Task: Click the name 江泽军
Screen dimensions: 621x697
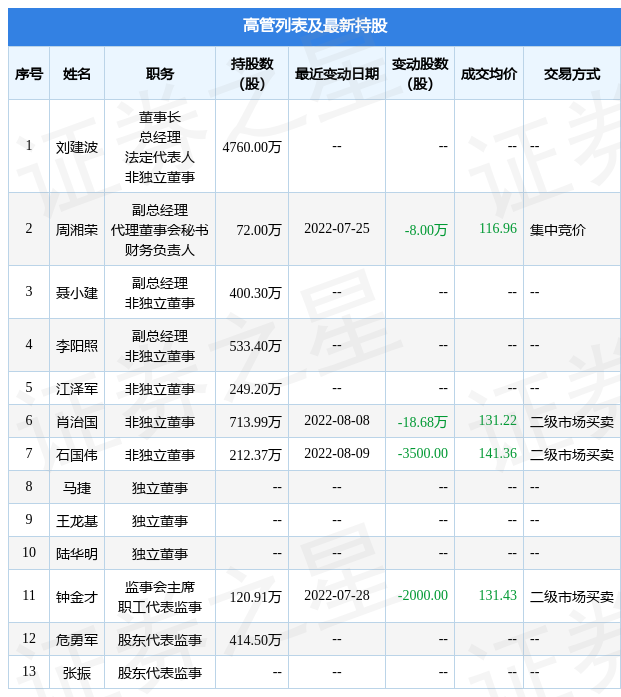Action: pos(77,389)
